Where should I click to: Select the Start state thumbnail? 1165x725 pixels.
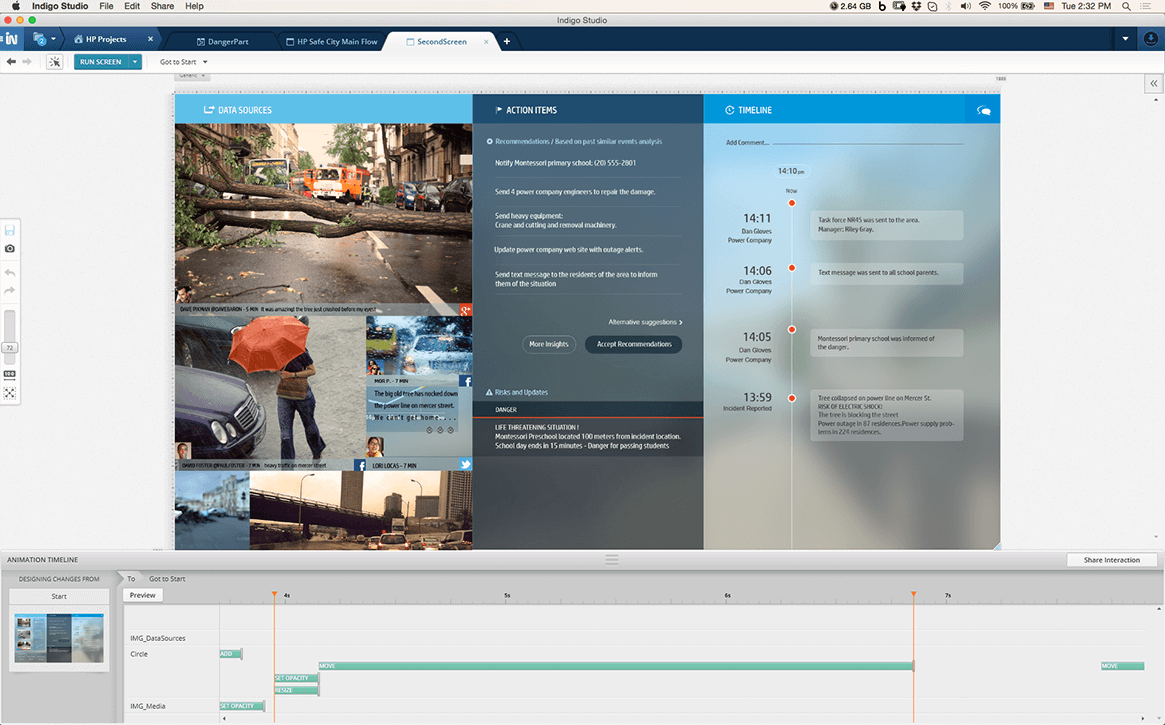coord(59,640)
